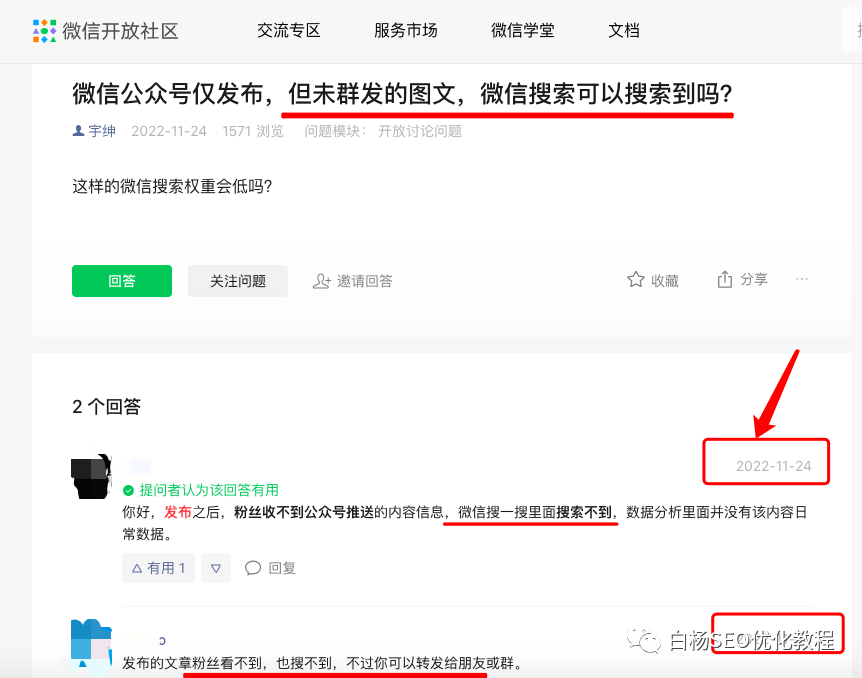Upvote first answer with 有用 1
The height and width of the screenshot is (678, 862).
[158, 568]
